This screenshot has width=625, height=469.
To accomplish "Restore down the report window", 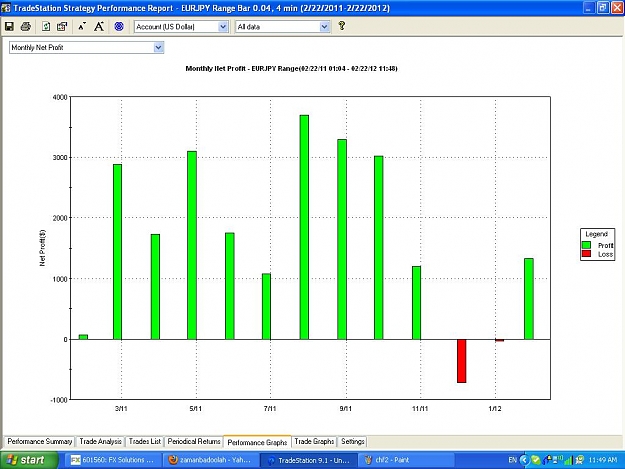I will 603,8.
